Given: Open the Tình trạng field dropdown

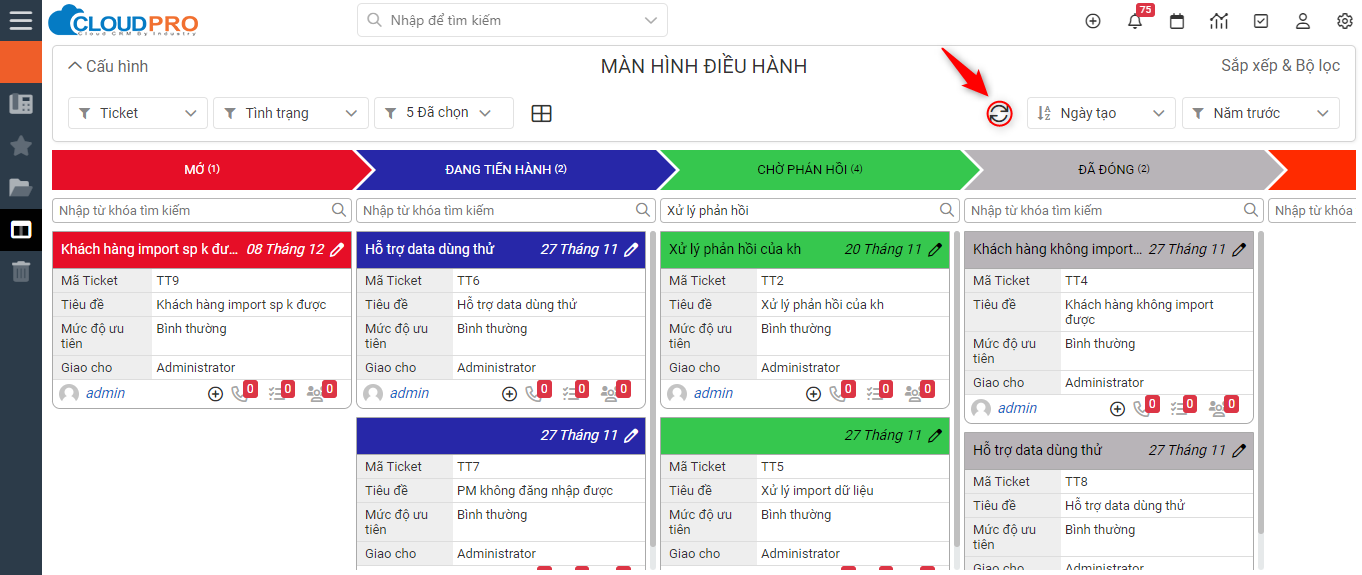Looking at the screenshot, I should (x=290, y=113).
